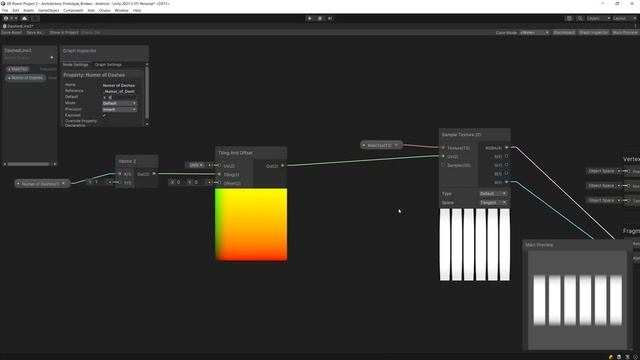This screenshot has width=640, height=360.
Task: Click the G output port on Sample Texture 2D
Action: (507, 165)
